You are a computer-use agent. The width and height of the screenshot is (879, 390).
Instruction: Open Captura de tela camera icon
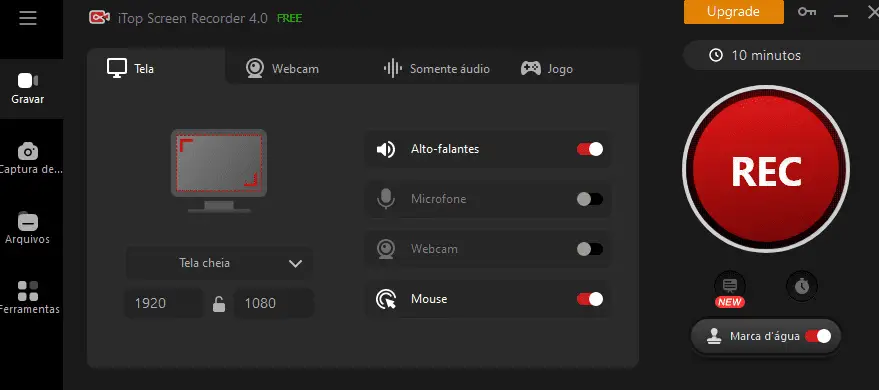coord(27,151)
